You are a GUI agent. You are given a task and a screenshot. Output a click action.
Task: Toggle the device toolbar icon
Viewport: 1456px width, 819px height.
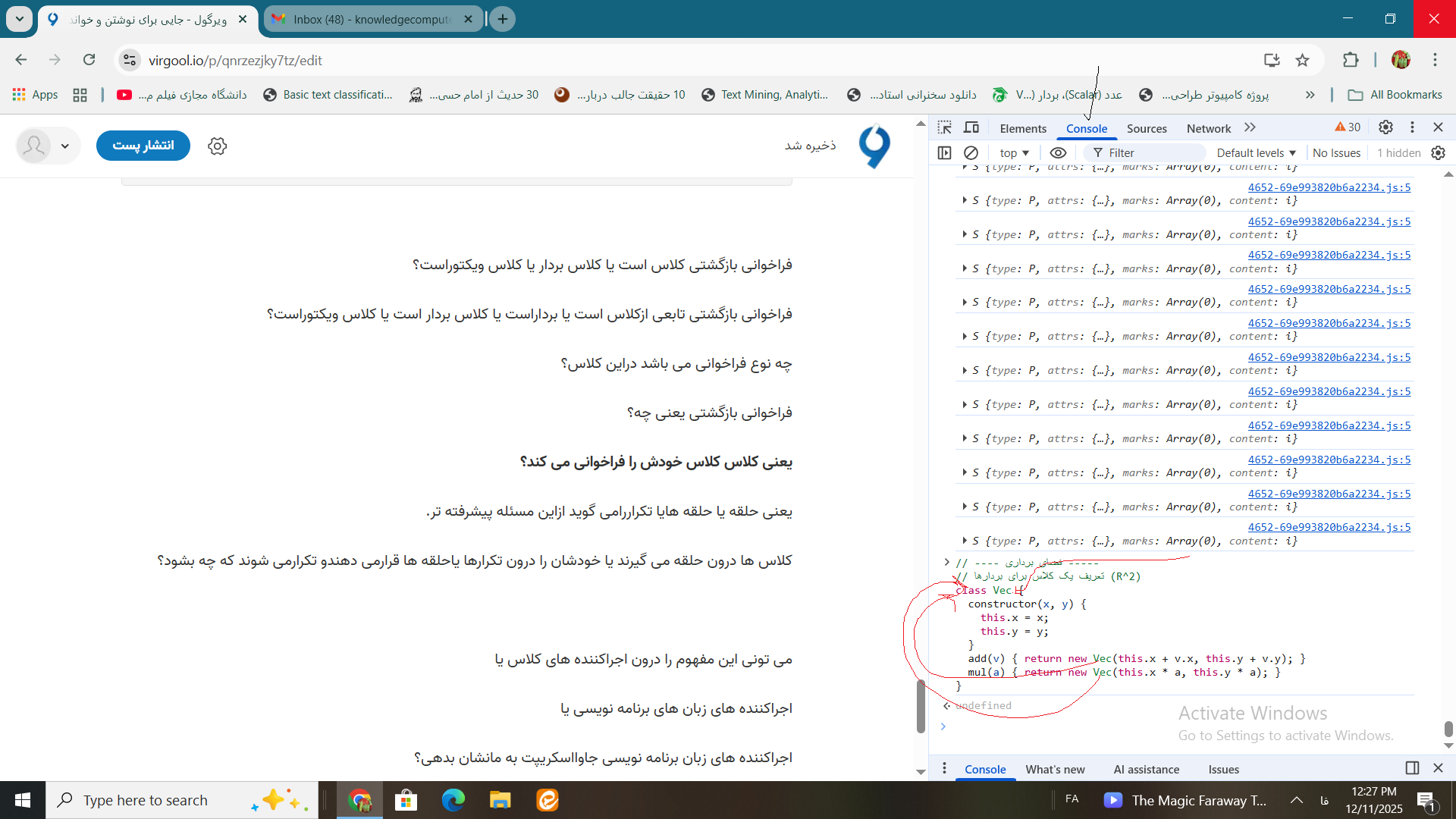pos(971,127)
